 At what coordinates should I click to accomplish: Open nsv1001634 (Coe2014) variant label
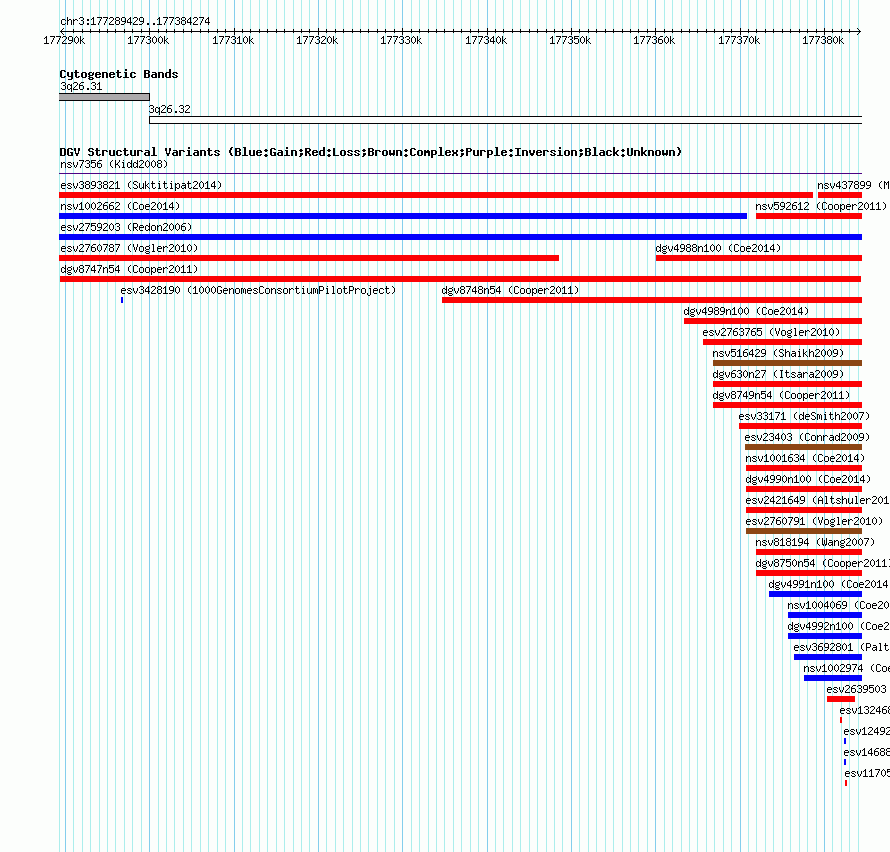coord(805,458)
